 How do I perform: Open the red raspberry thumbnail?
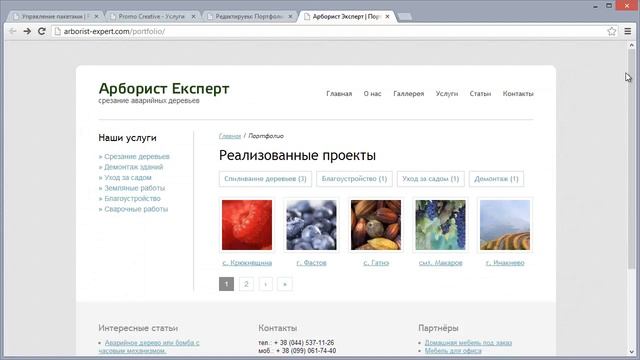pyautogui.click(x=247, y=225)
